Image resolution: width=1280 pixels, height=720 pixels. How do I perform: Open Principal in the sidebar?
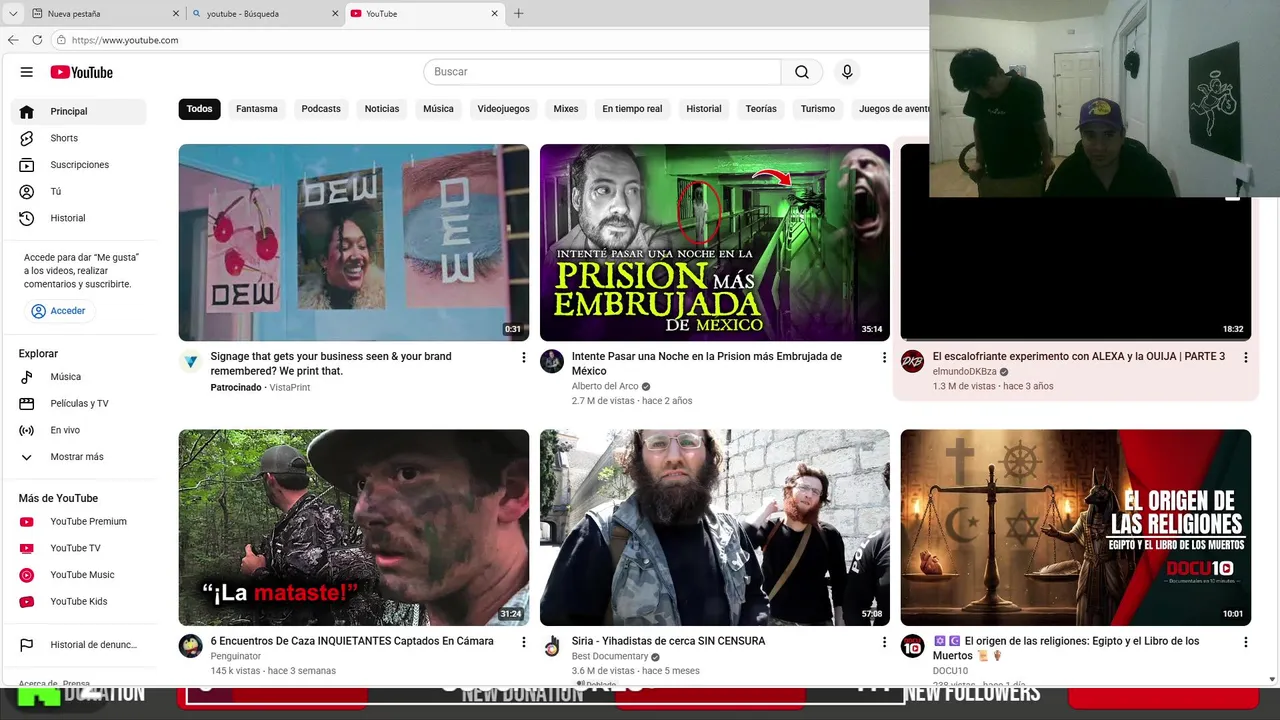click(x=79, y=111)
